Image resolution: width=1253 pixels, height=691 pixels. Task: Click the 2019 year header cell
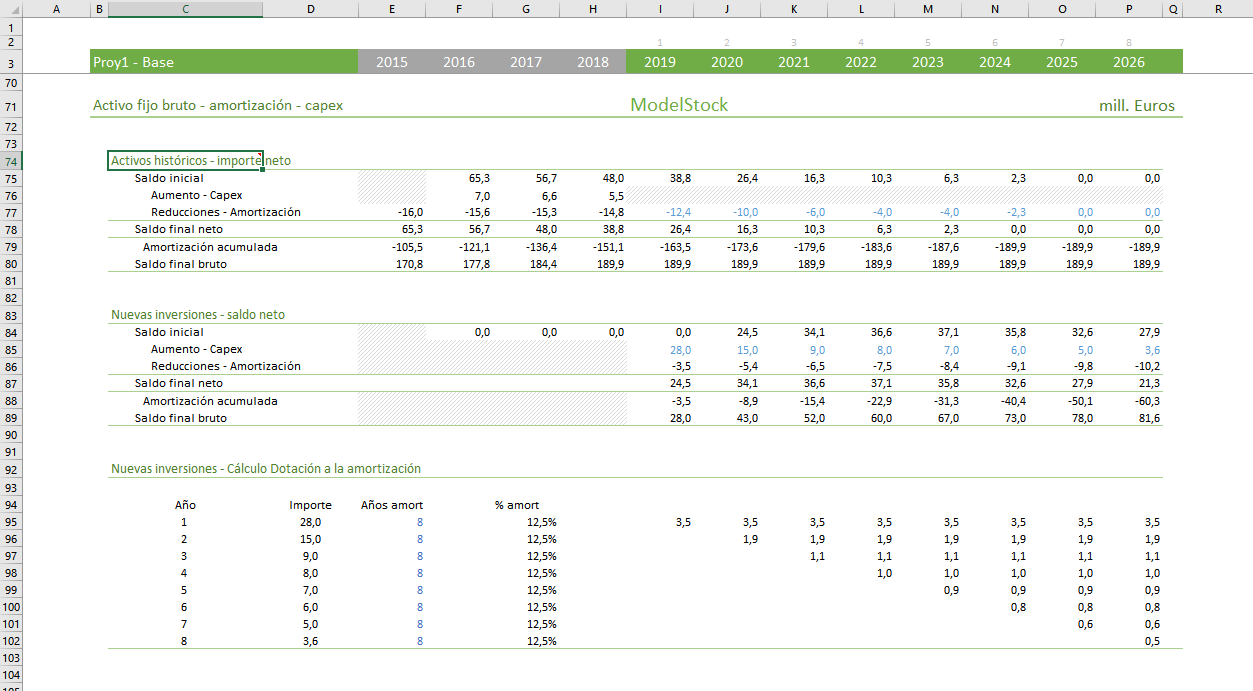tap(659, 62)
